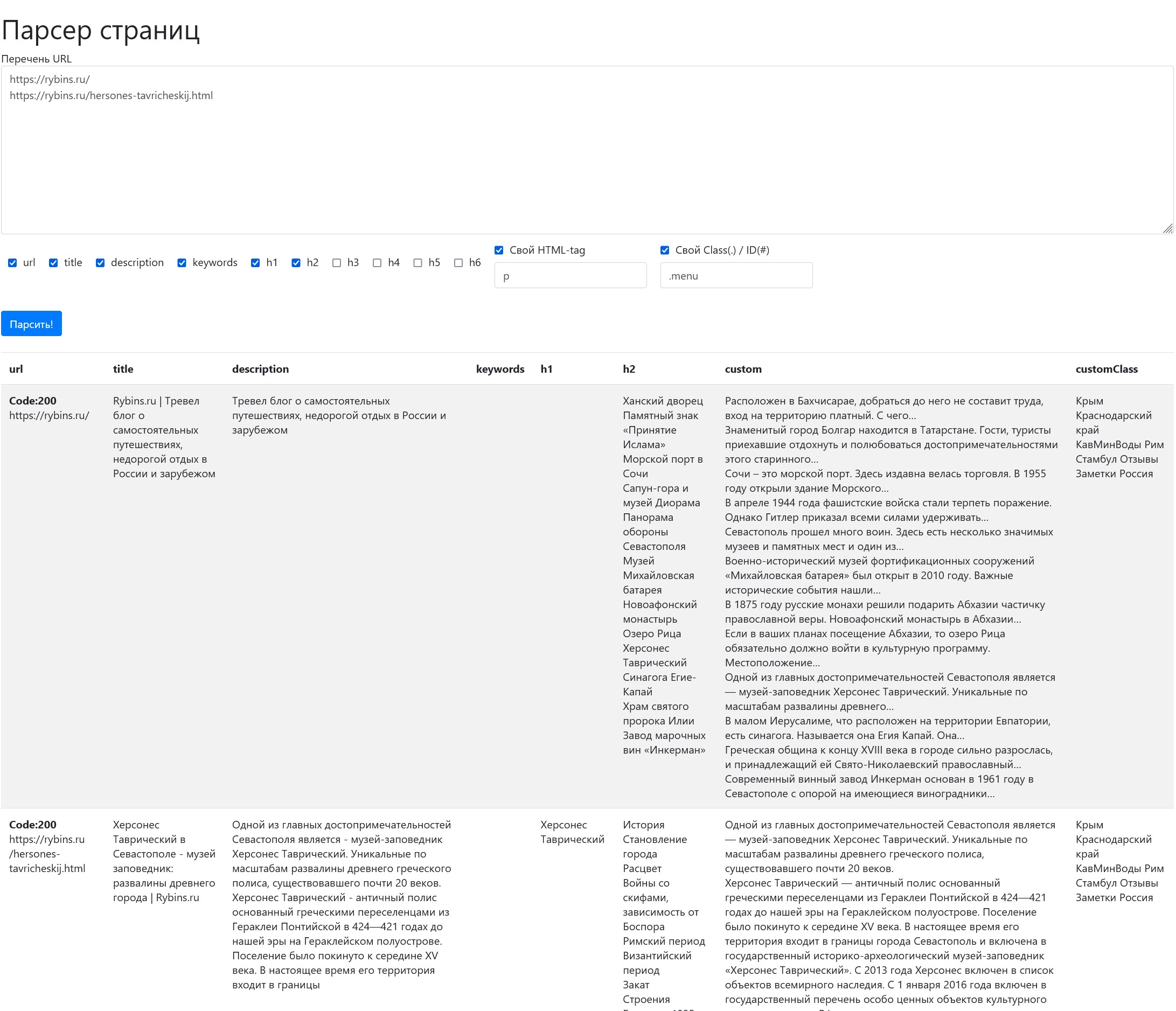Click the Парсить! button
The width and height of the screenshot is (1176, 1011).
(31, 323)
